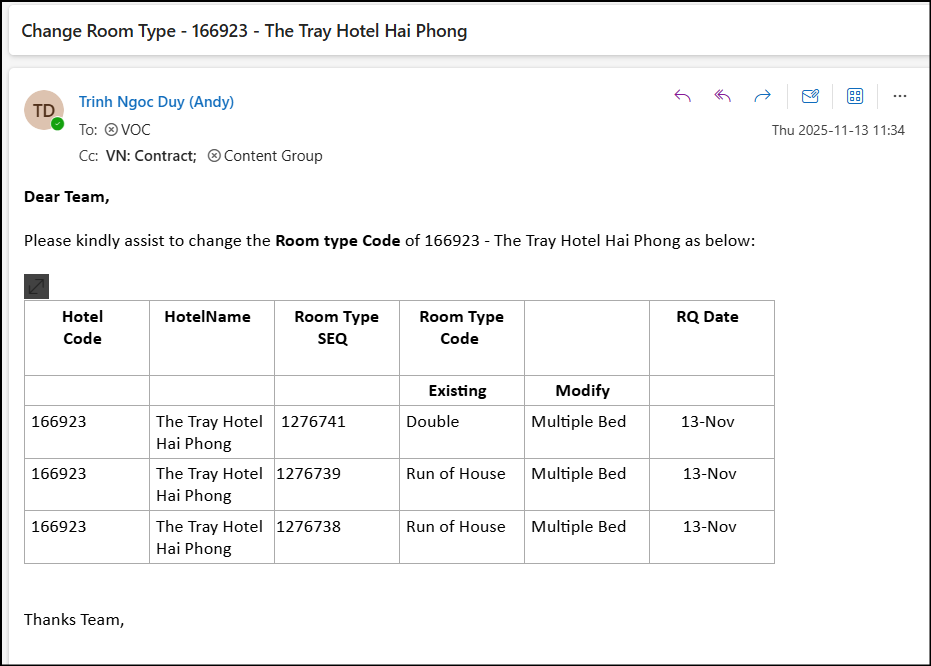The image size is (931, 666).
Task: Expand the table with the diagonal-arrows icon
Action: coord(36,286)
